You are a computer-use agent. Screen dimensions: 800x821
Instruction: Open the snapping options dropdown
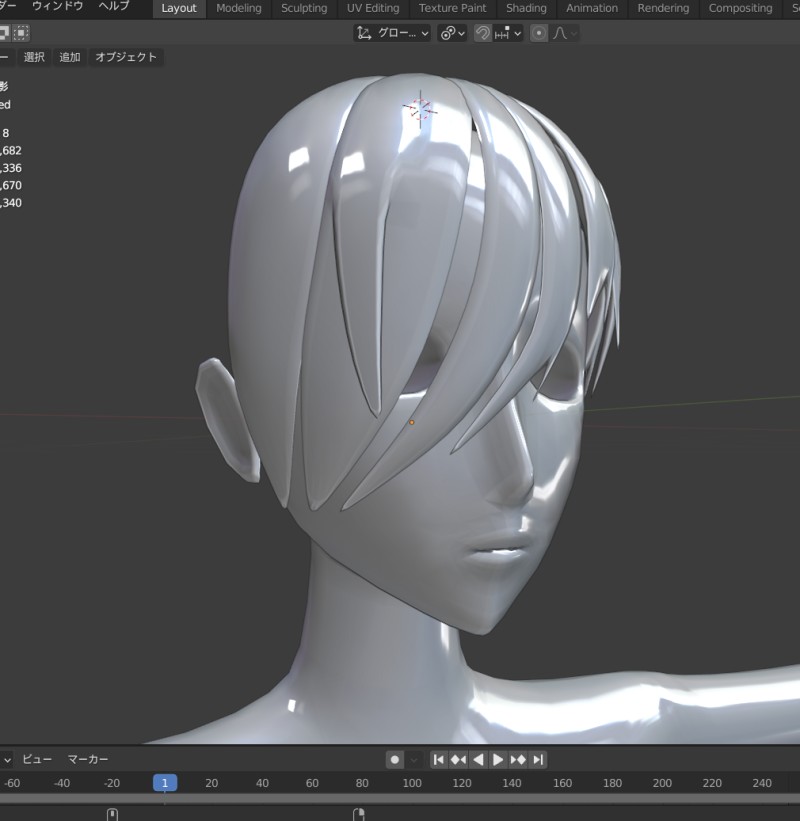tap(508, 33)
